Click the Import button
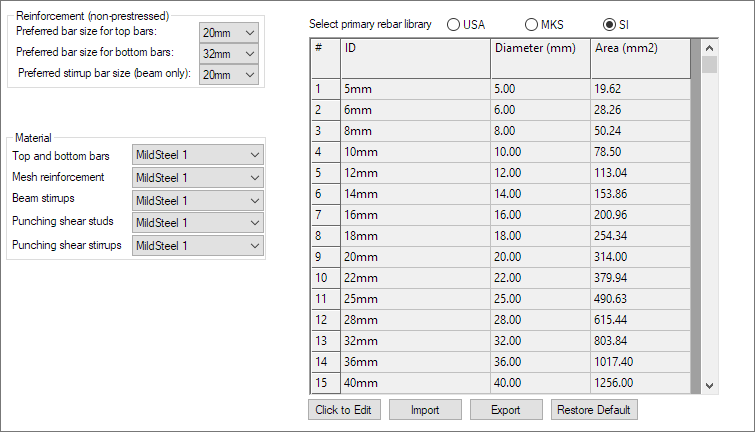 [x=425, y=410]
